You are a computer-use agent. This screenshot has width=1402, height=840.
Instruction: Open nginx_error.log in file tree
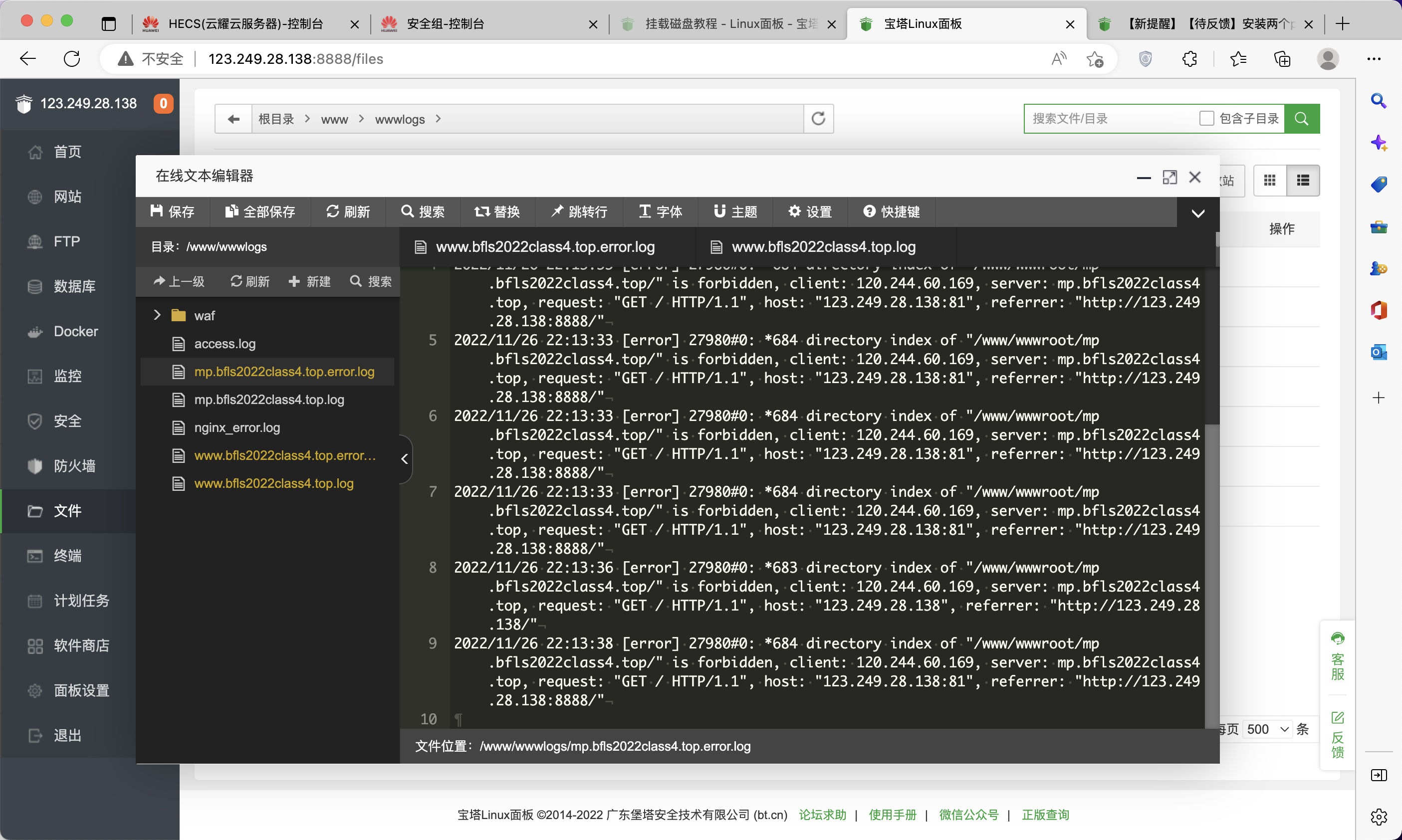[236, 427]
